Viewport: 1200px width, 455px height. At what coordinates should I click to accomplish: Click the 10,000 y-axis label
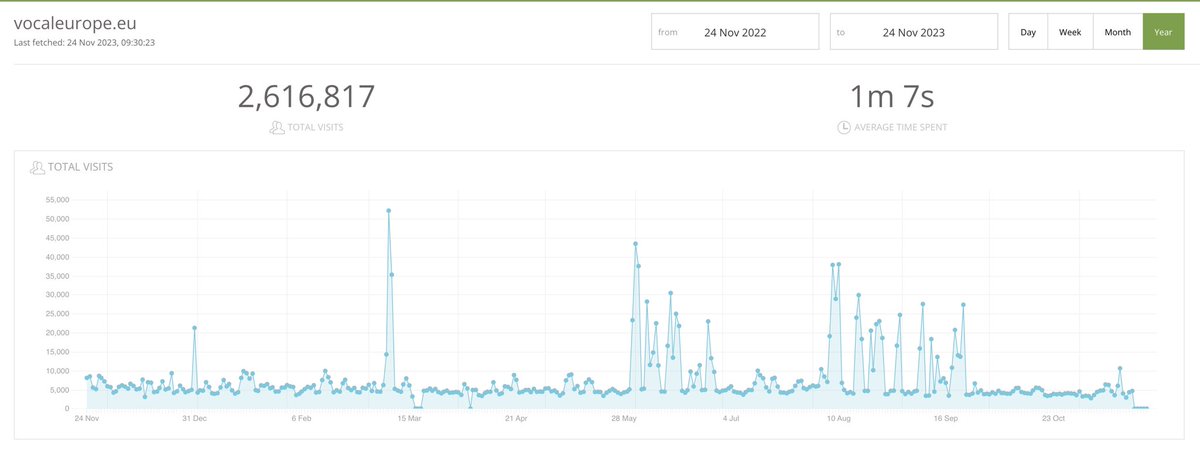(x=56, y=371)
